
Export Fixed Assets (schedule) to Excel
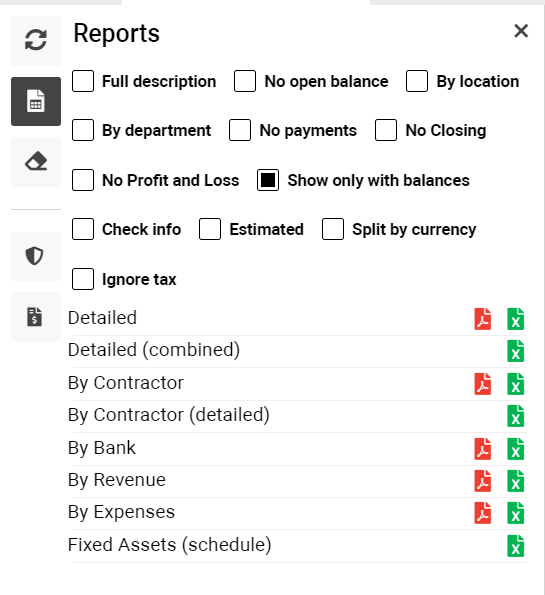(515, 546)
